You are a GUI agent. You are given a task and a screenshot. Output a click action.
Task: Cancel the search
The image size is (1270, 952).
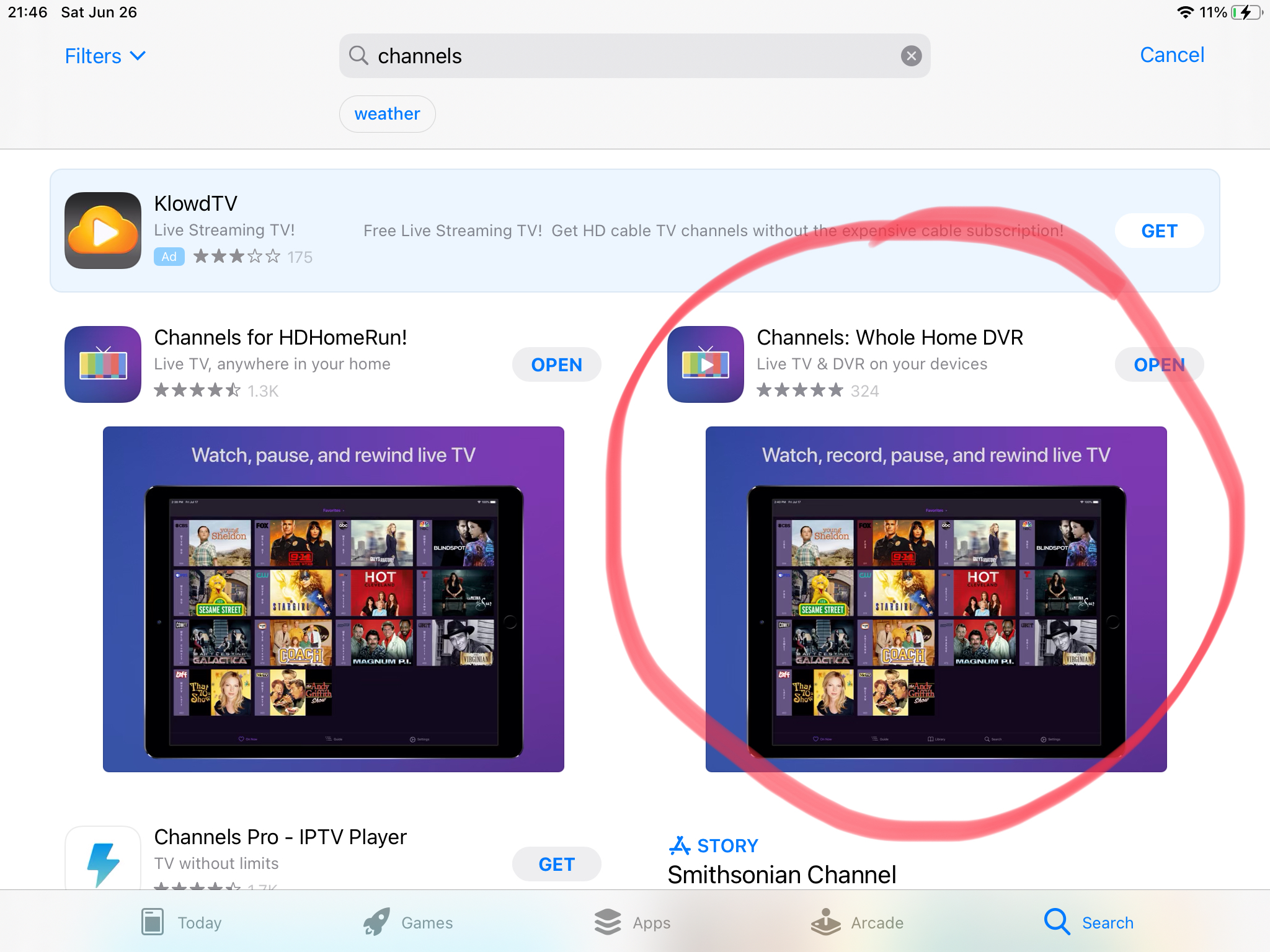click(1171, 55)
